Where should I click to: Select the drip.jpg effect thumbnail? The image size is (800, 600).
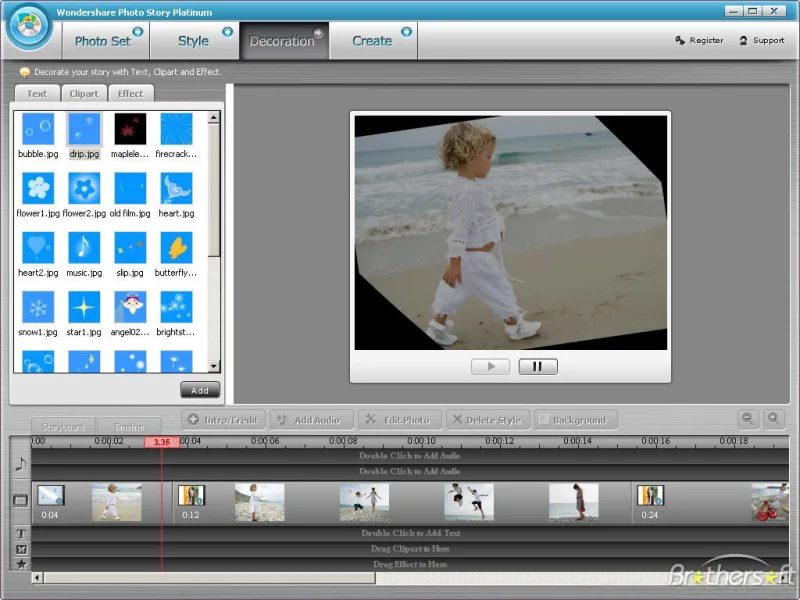pos(84,129)
